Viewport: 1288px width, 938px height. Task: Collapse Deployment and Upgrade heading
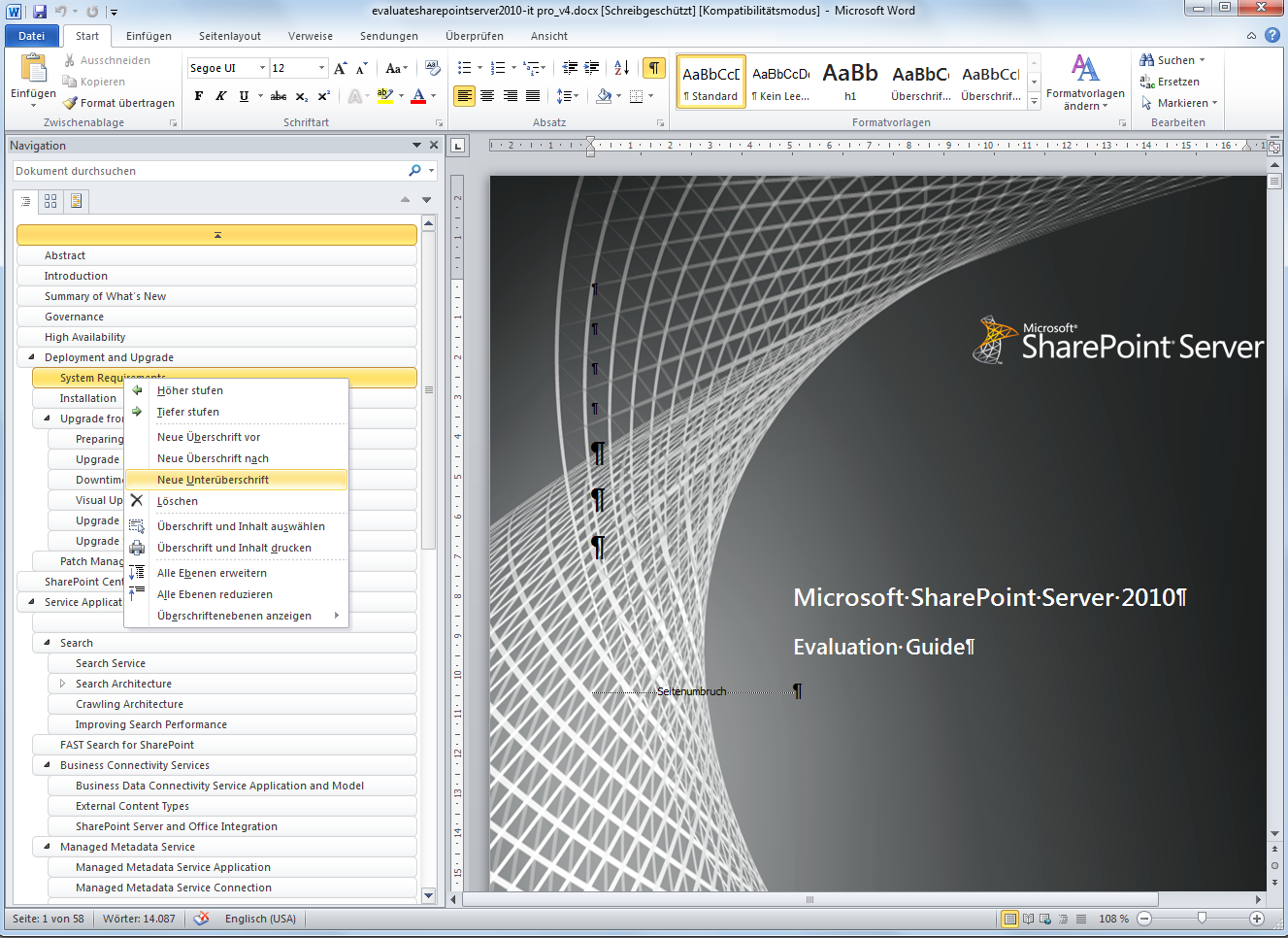click(31, 357)
